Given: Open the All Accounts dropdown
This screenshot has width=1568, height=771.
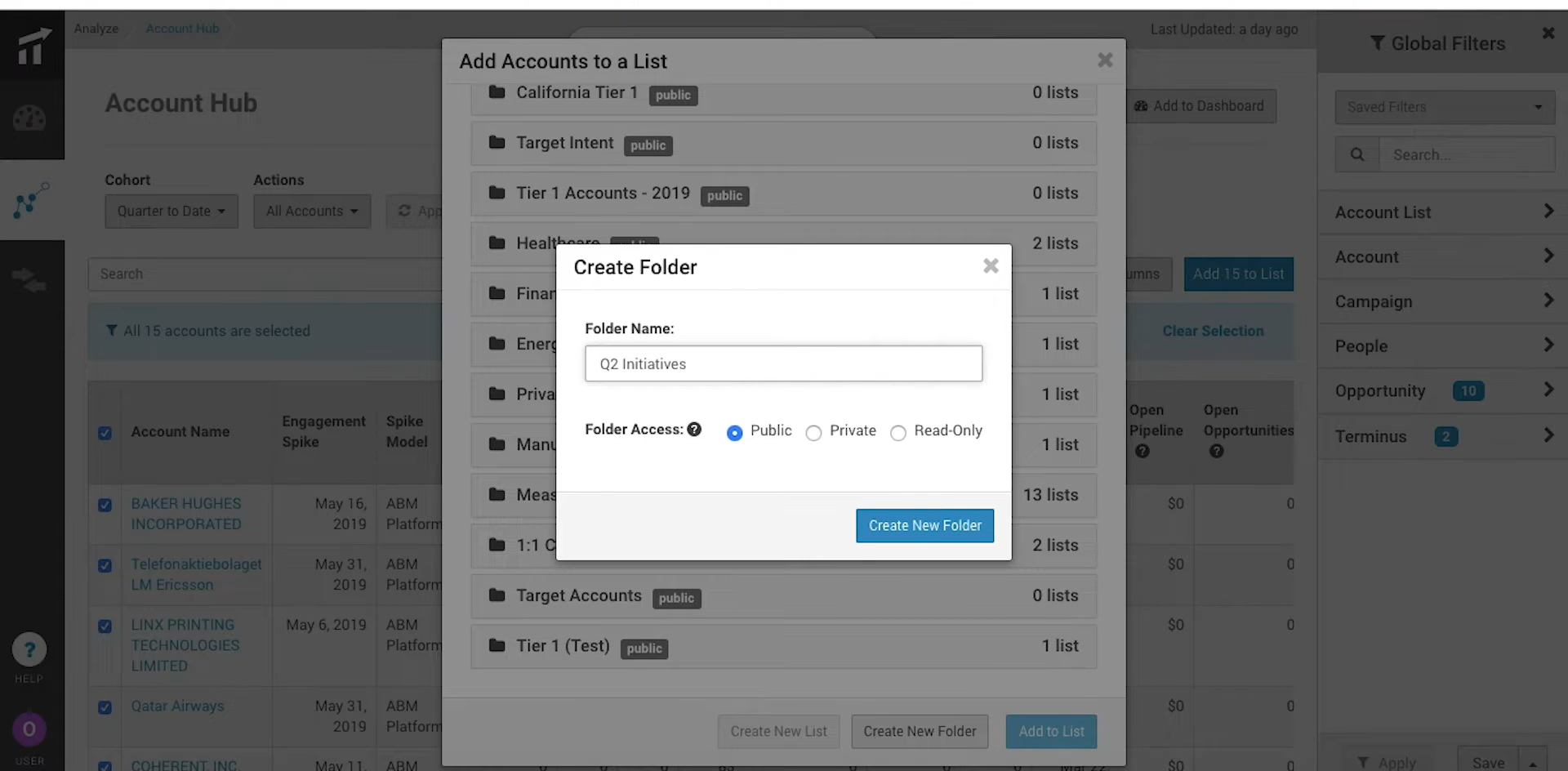Looking at the screenshot, I should tap(312, 211).
